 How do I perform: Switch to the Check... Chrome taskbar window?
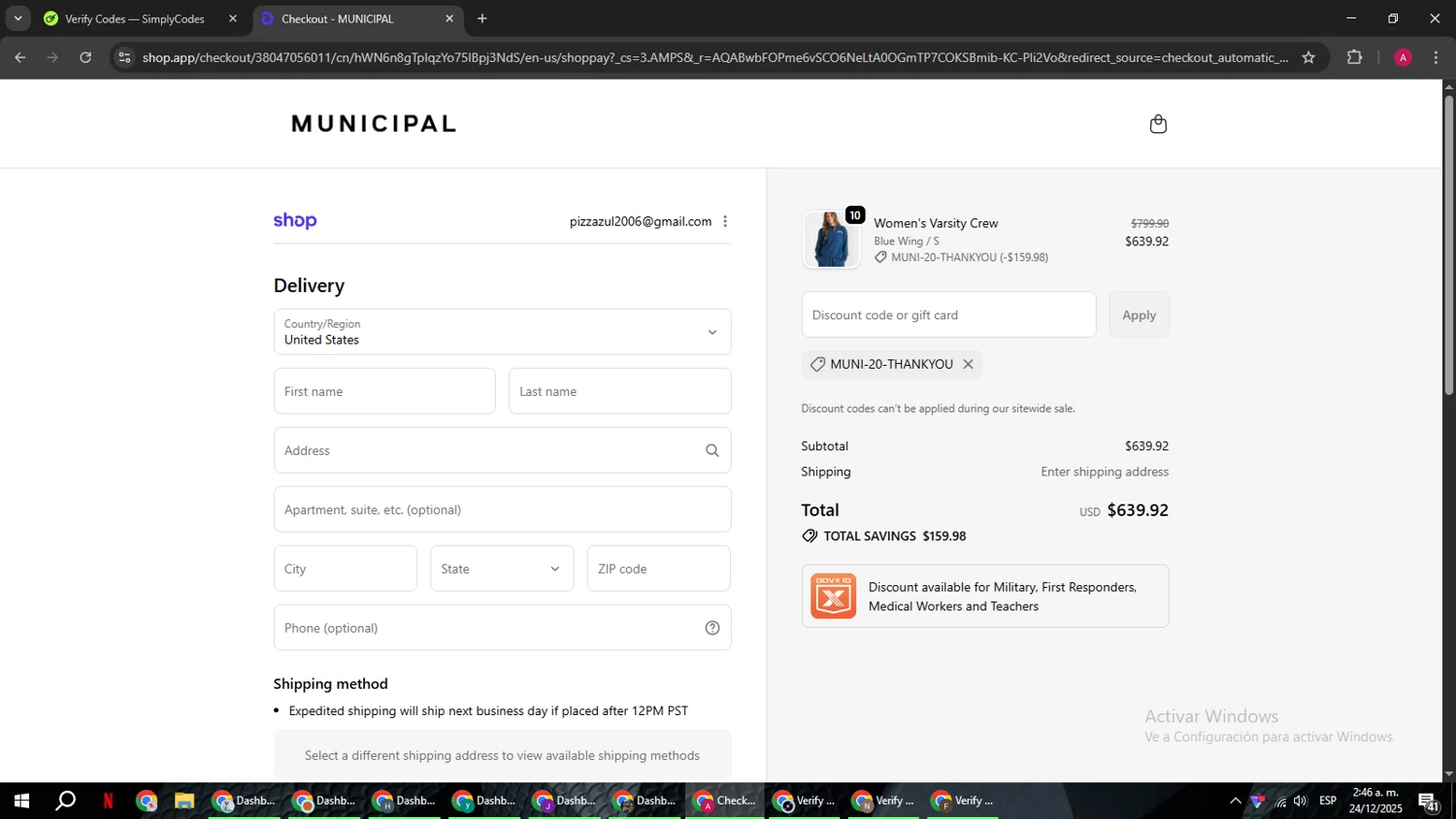[x=725, y=801]
